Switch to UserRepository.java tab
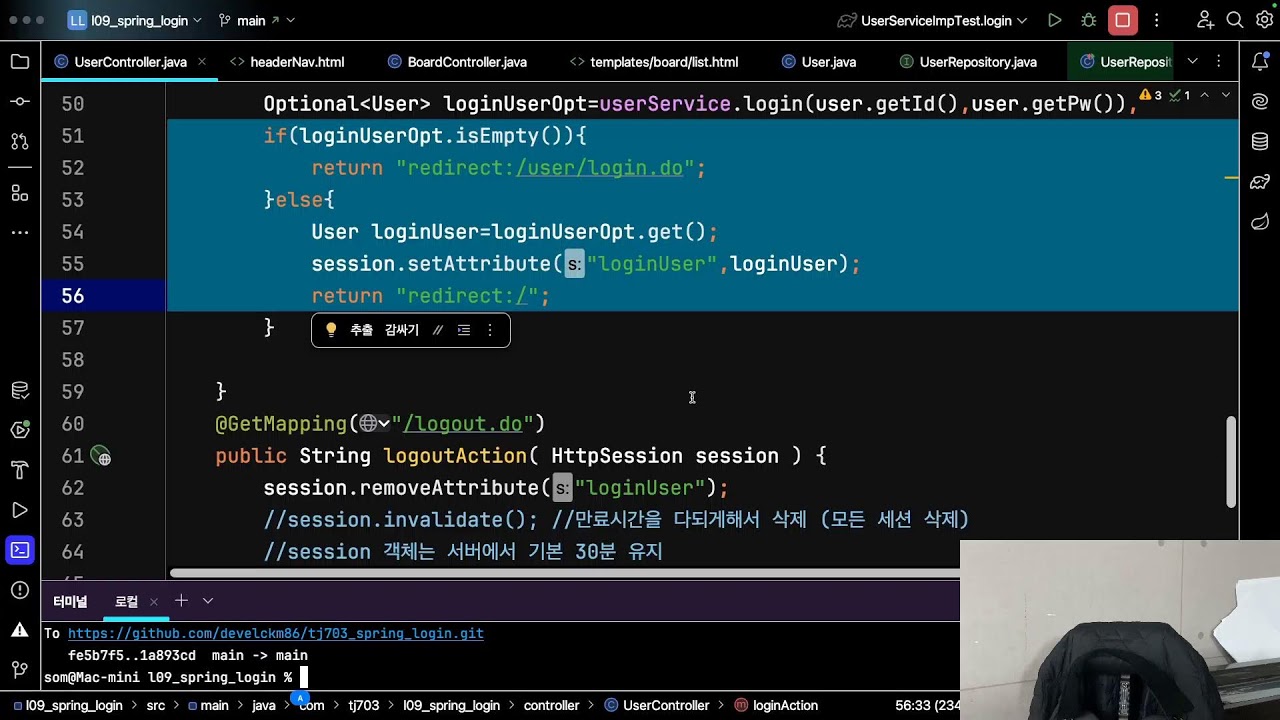Screen dimensions: 1280x720 tap(968, 62)
